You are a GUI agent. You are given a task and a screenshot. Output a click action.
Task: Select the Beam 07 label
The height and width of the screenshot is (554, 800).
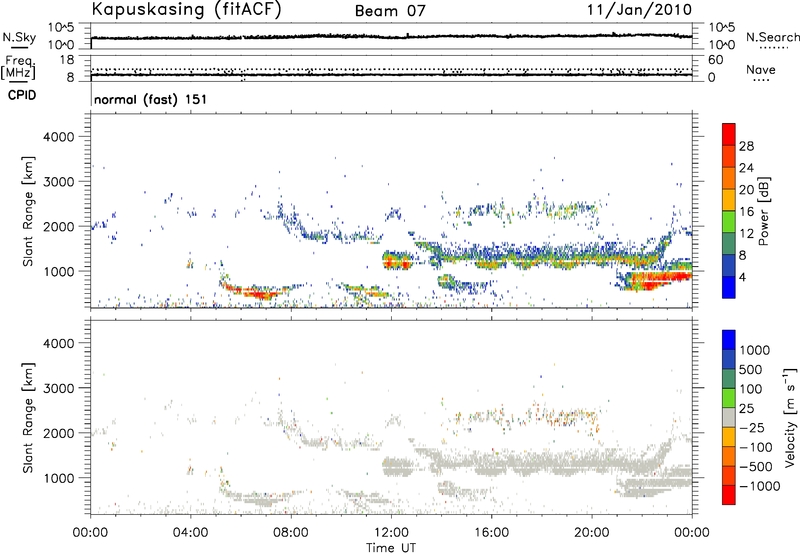click(x=390, y=11)
